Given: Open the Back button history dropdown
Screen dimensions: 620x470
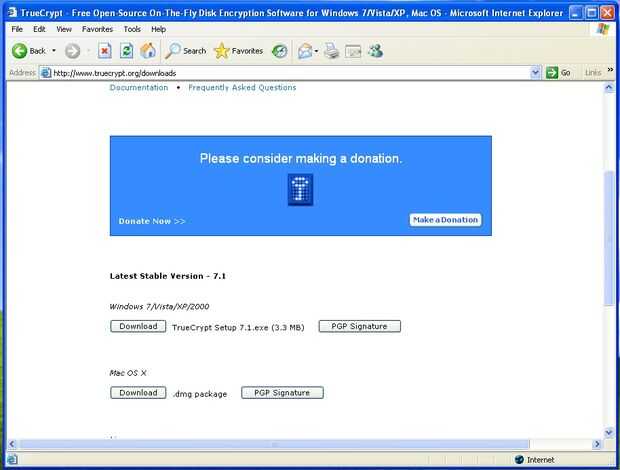Looking at the screenshot, I should [x=54, y=51].
